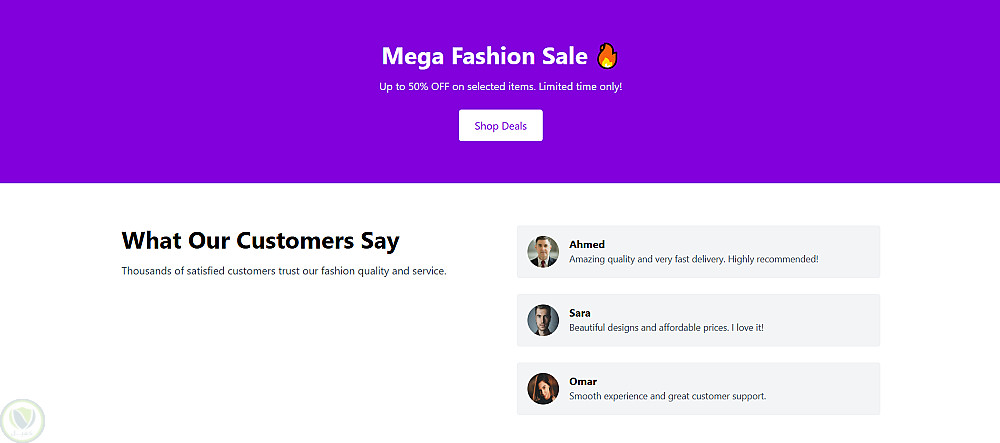This screenshot has width=1000, height=443.
Task: Click the fire emoji beside the sale title
Action: [x=607, y=56]
